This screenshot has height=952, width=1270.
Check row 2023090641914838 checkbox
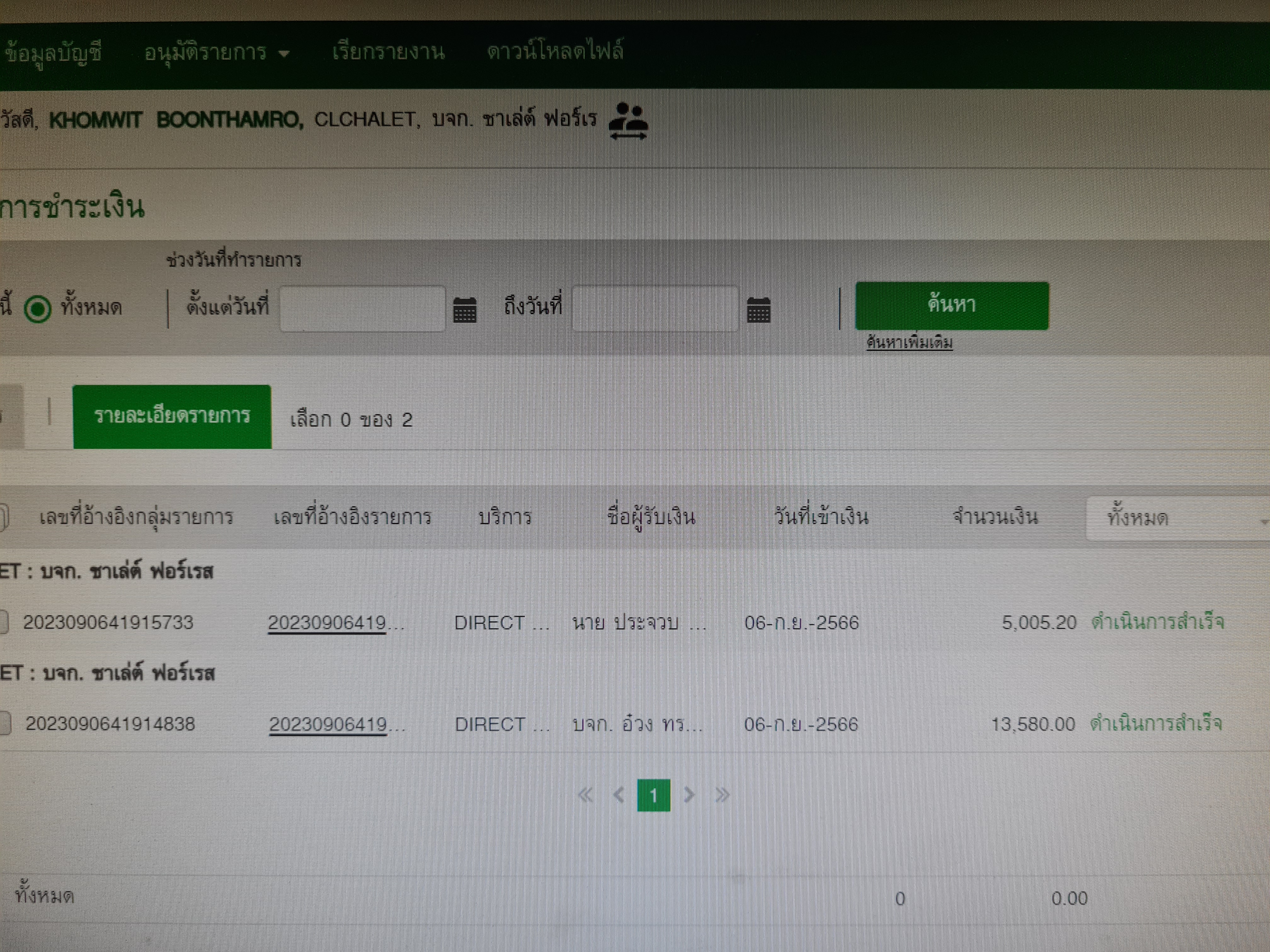point(5,724)
